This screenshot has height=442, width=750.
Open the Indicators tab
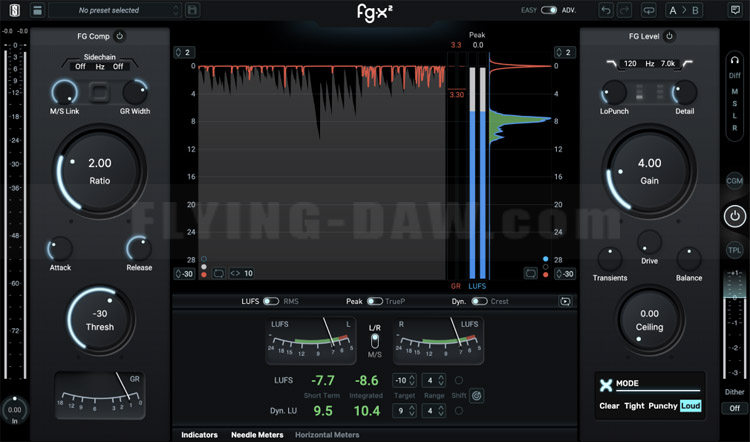(x=199, y=435)
